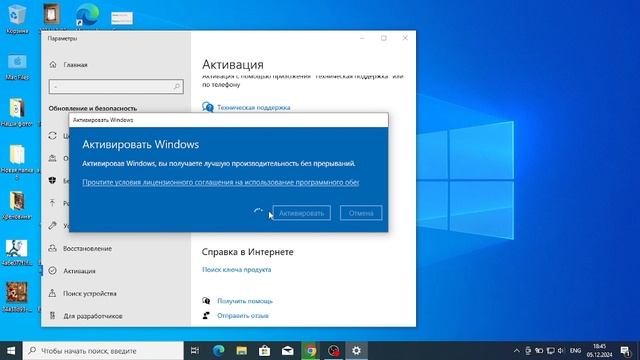Open File Explorer from the taskbar

pyautogui.click(x=242, y=351)
